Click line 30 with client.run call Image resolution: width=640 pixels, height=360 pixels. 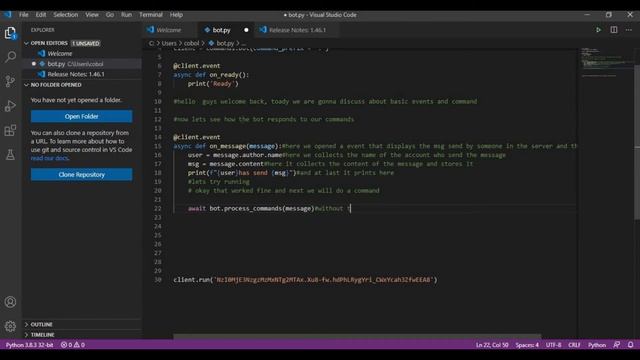[305, 280]
